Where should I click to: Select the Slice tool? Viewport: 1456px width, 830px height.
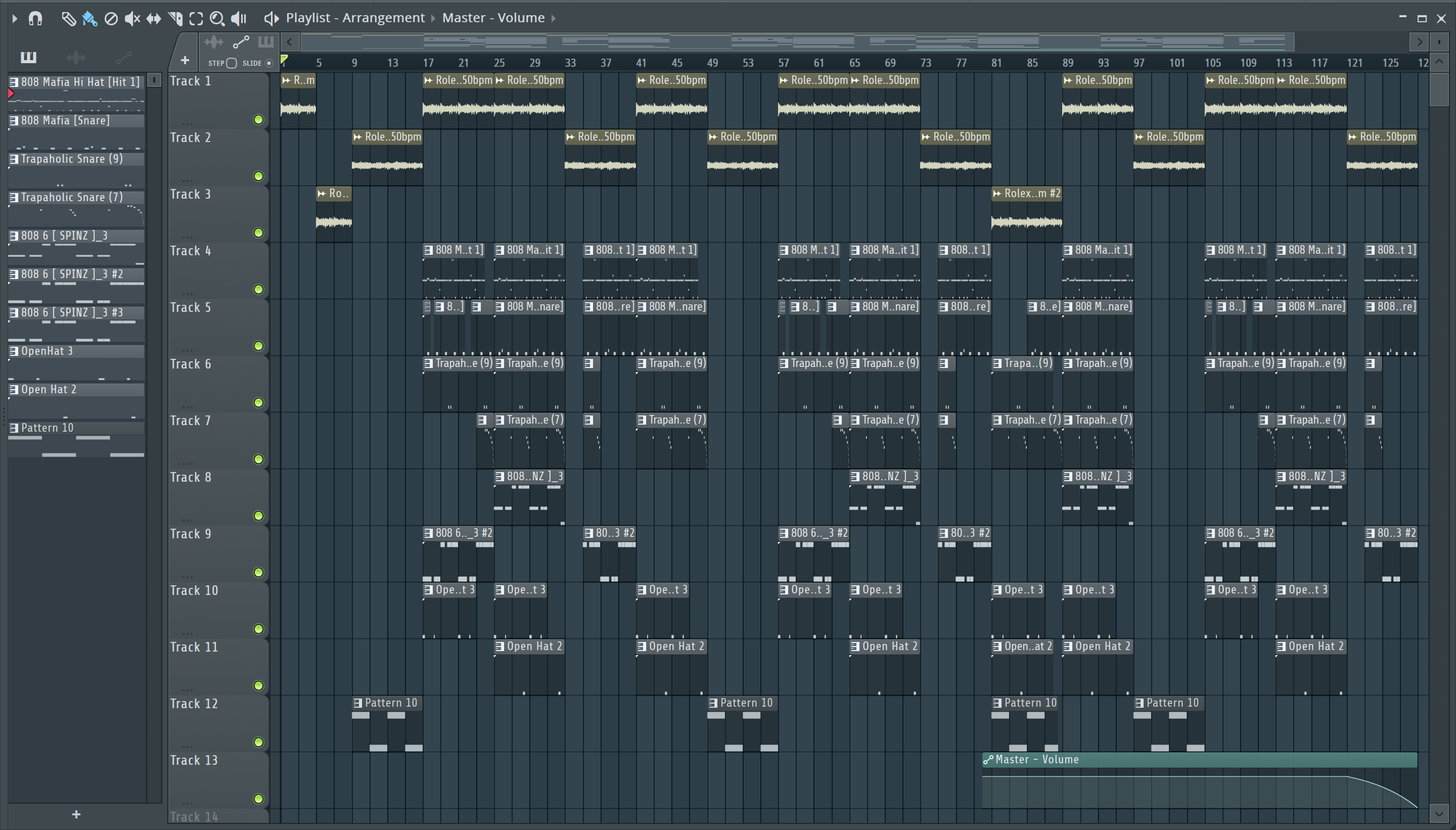click(x=175, y=19)
